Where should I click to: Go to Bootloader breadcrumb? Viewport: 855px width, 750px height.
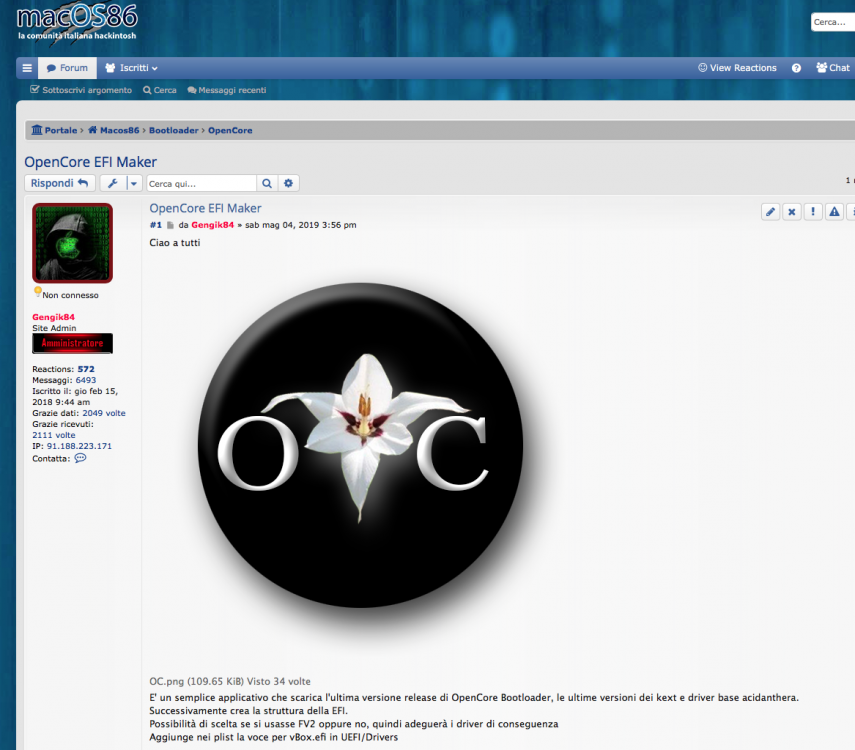(174, 130)
